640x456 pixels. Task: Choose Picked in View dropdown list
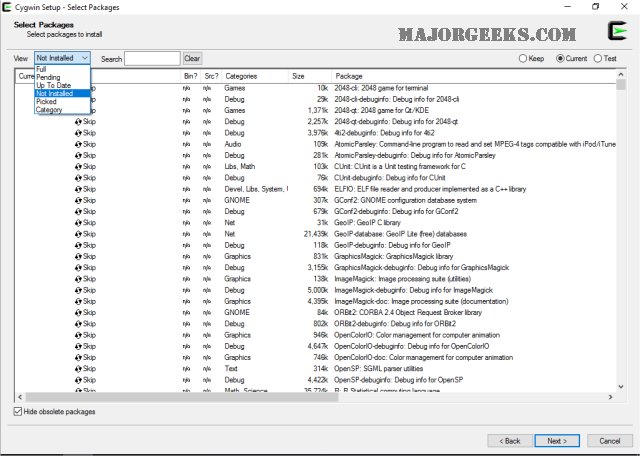click(62, 102)
